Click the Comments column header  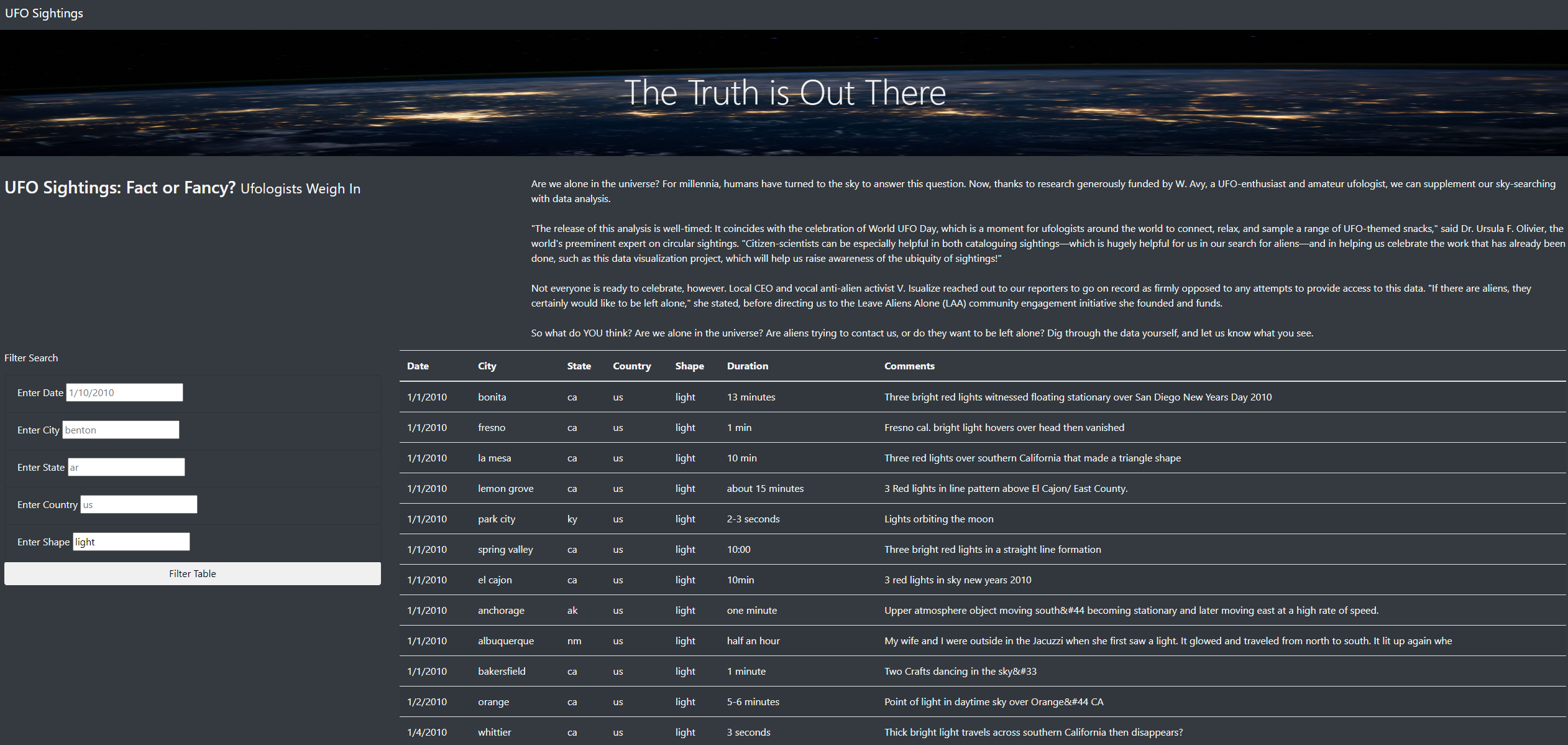[909, 366]
